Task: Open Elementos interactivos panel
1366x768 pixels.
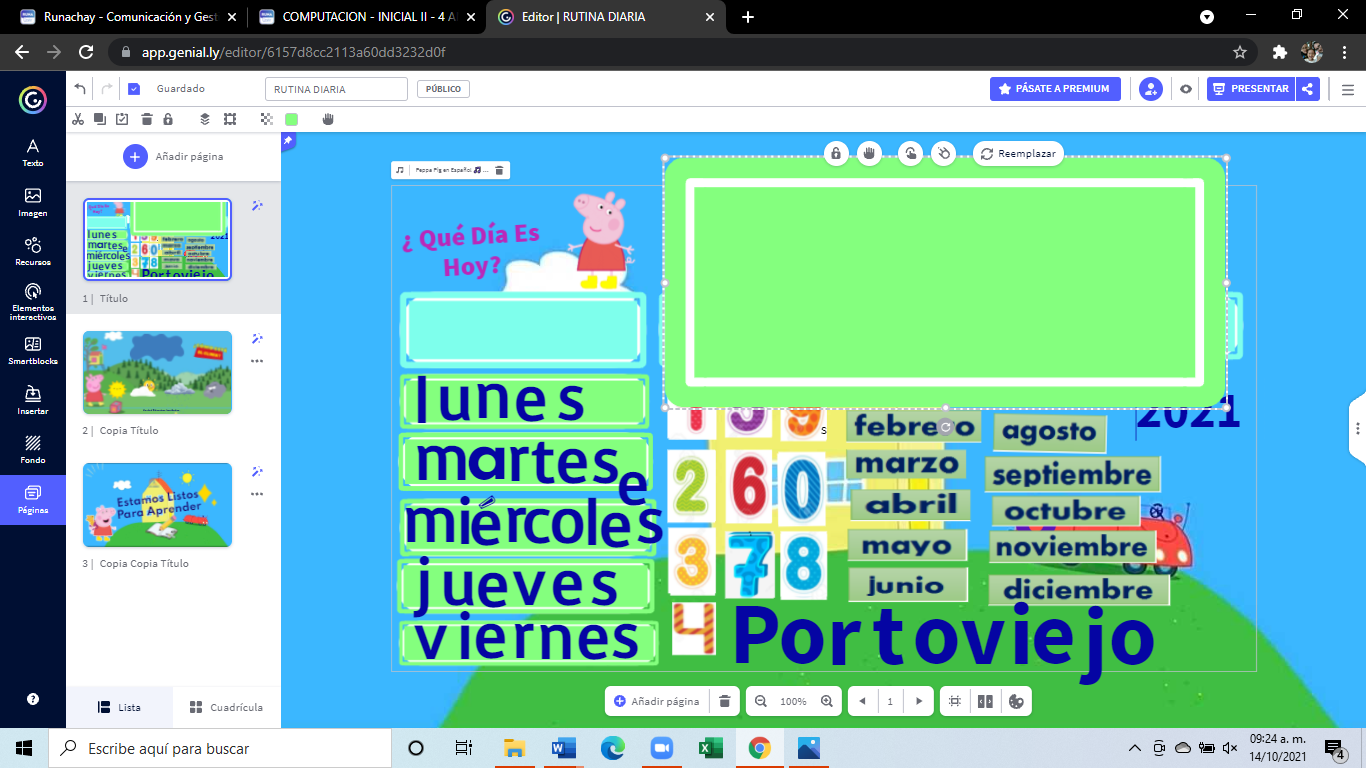Action: pos(33,299)
